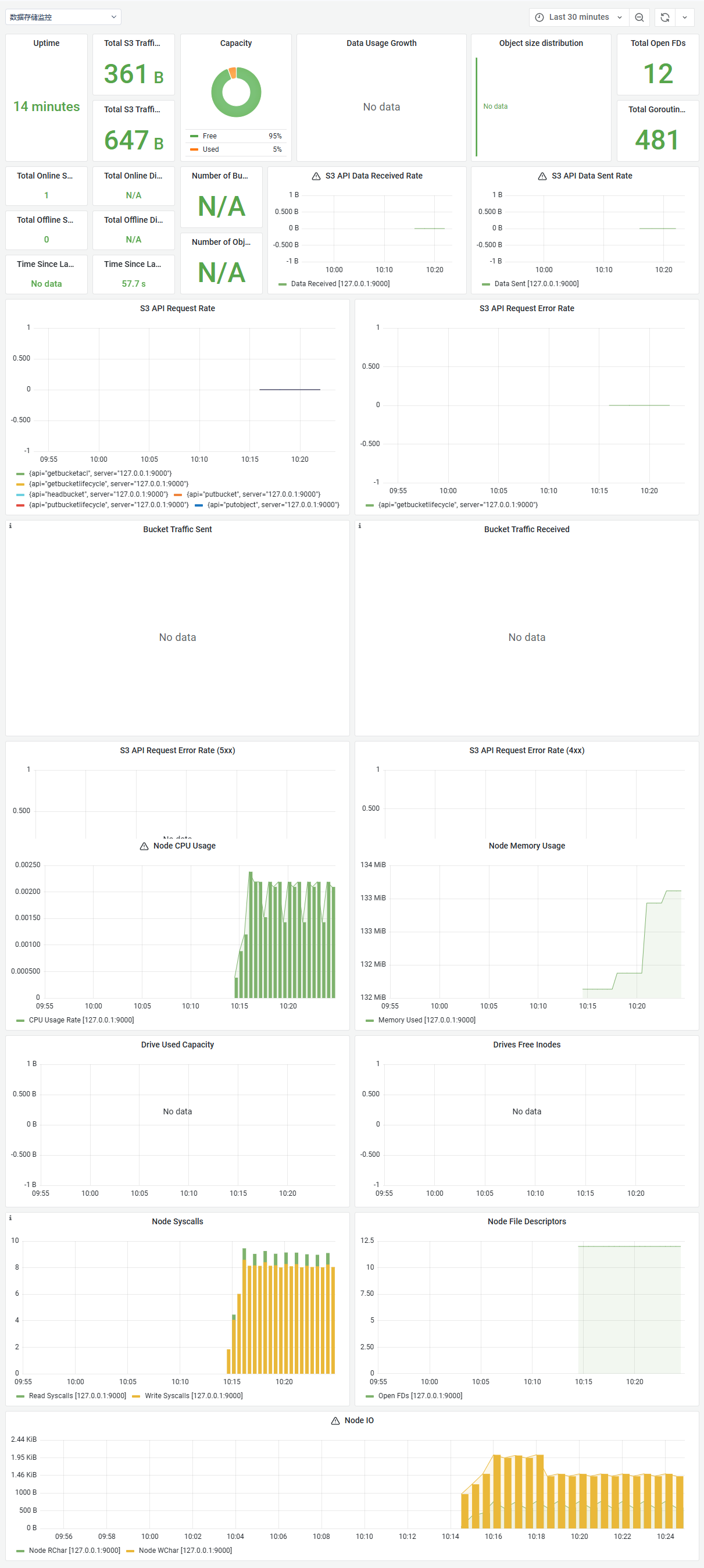Open the 数据存储监控 dashboard dropdown
704x1568 pixels.
pos(63,17)
